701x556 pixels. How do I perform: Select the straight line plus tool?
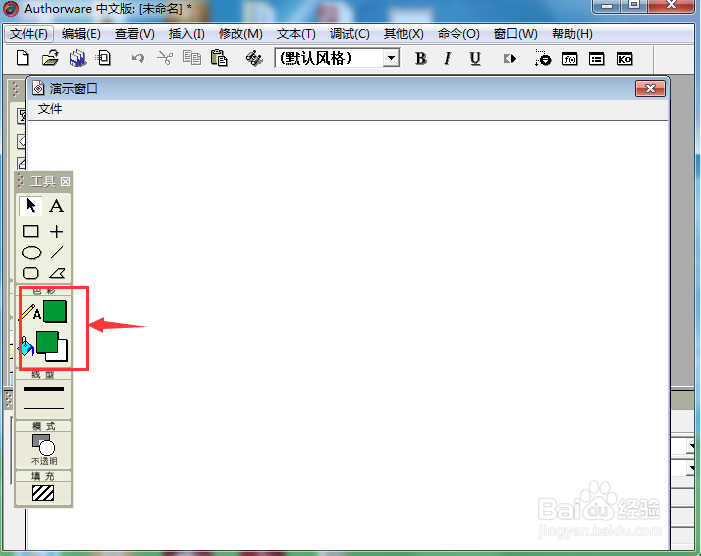56,232
